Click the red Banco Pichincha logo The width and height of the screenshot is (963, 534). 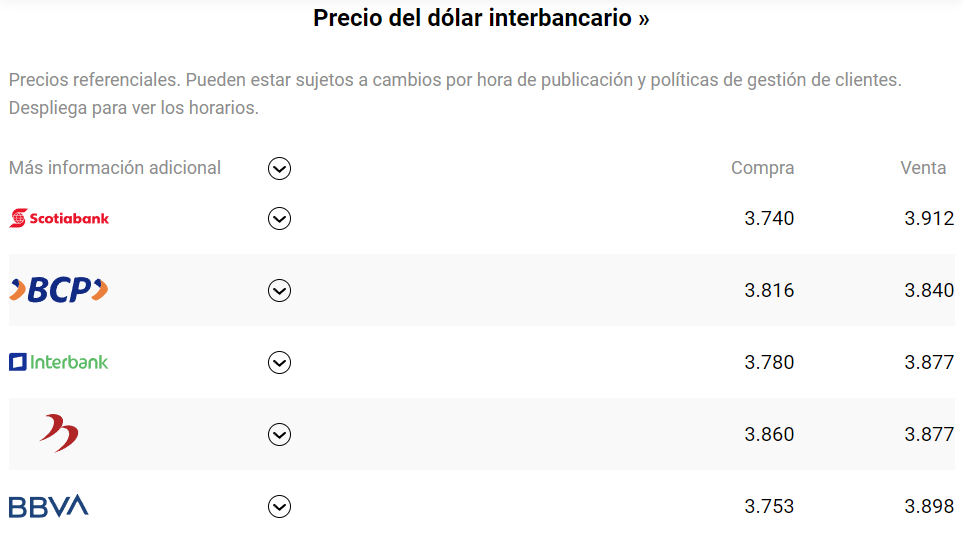tap(59, 434)
